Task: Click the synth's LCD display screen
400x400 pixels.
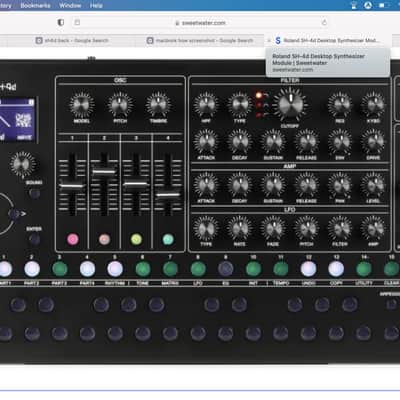Action: pyautogui.click(x=17, y=120)
